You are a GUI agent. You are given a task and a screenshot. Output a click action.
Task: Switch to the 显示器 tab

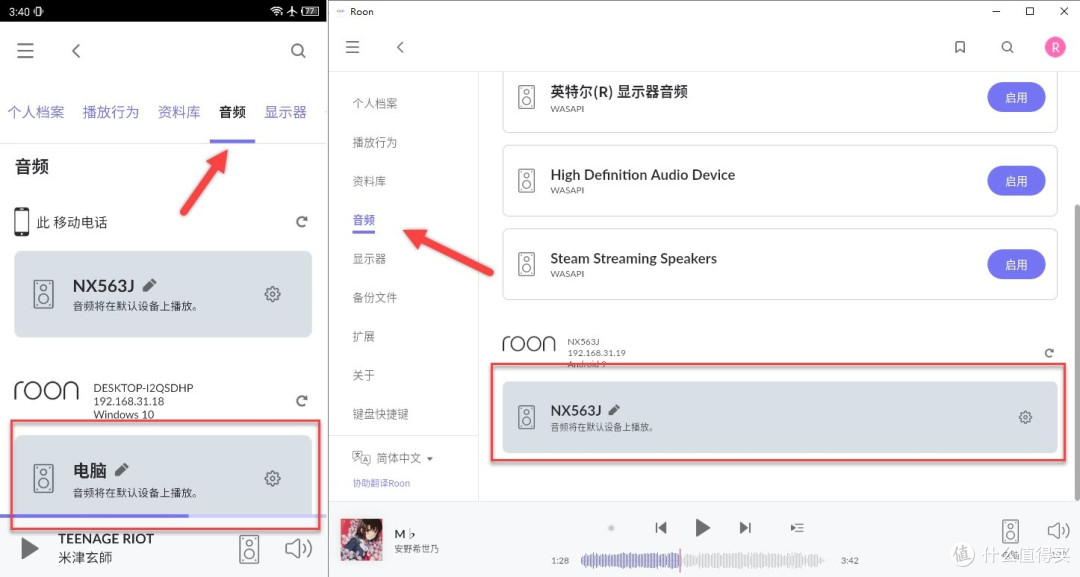click(285, 112)
